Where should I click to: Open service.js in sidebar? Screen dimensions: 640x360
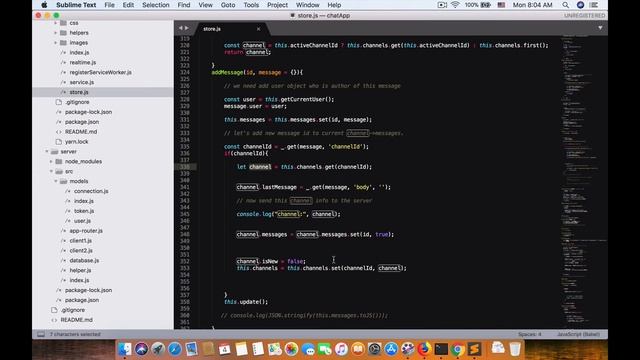82,82
